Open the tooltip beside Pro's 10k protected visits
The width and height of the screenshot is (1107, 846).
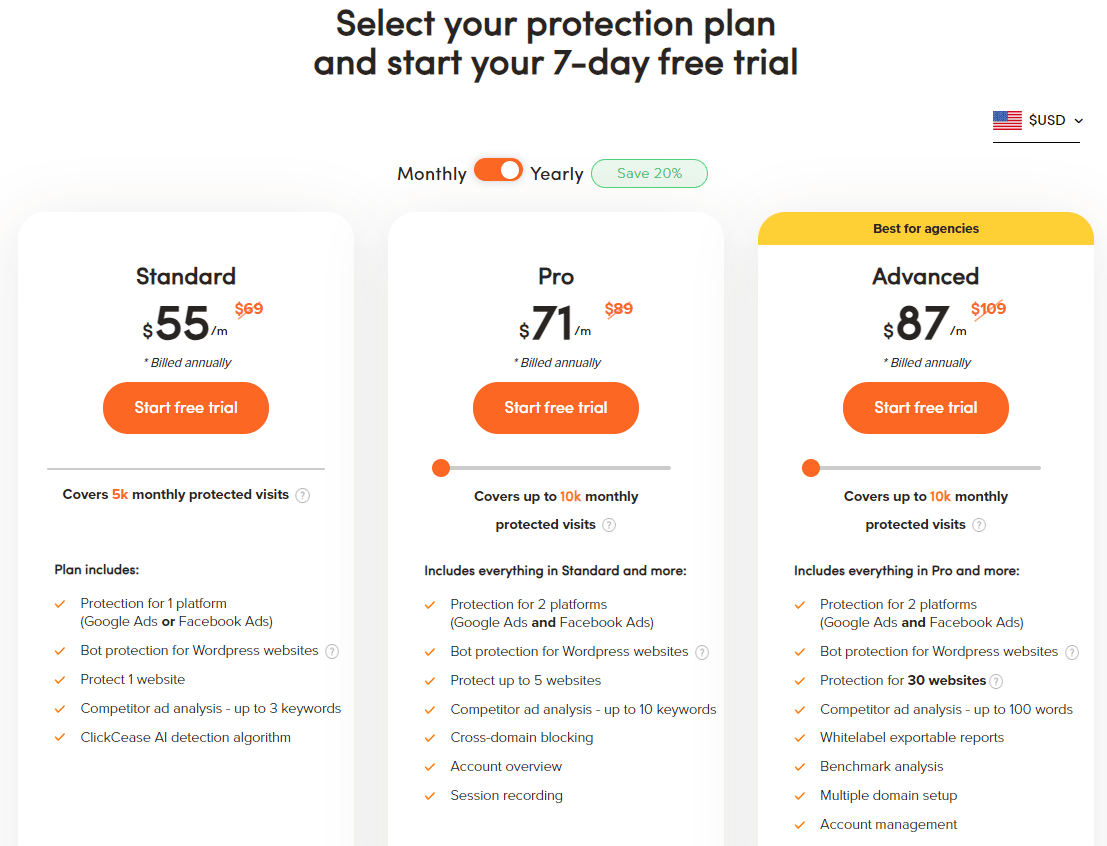point(610,524)
